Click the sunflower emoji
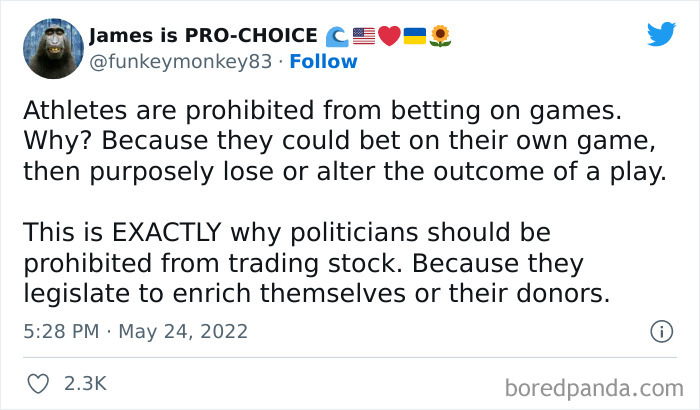 (x=441, y=36)
